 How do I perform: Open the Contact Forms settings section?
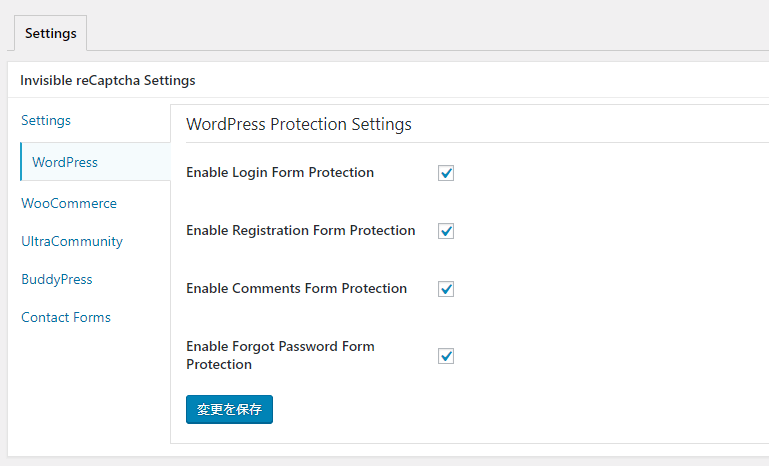(66, 317)
